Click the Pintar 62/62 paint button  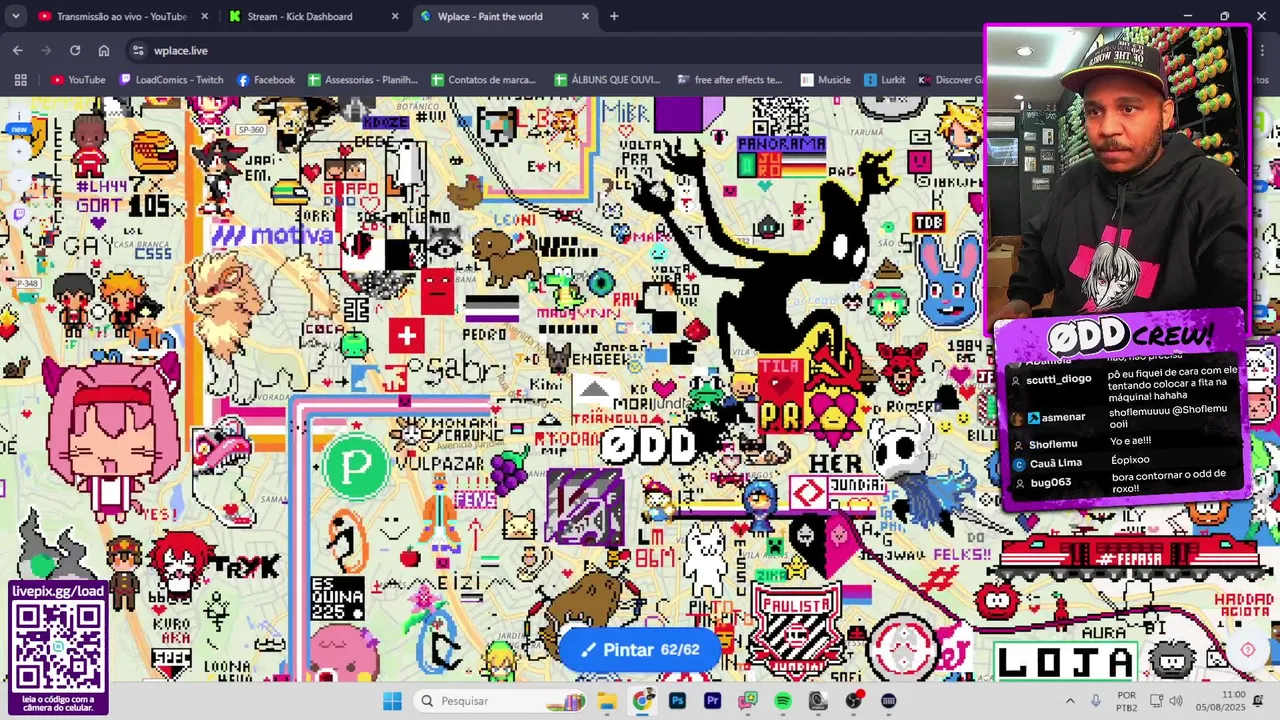640,650
